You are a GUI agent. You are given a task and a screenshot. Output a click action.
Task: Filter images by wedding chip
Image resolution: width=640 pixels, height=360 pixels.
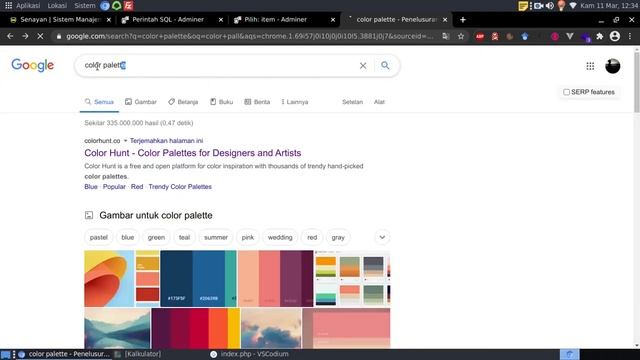pyautogui.click(x=280, y=237)
